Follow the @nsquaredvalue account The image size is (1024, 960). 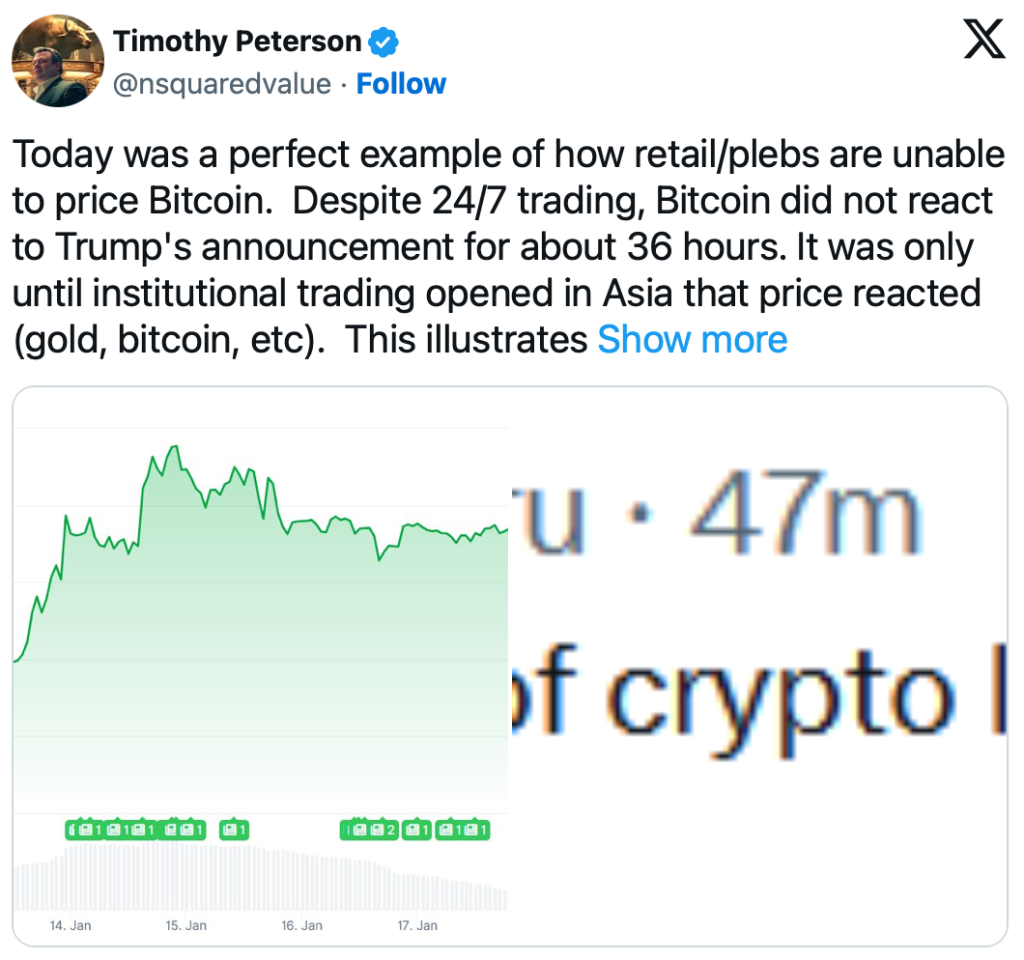[401, 84]
